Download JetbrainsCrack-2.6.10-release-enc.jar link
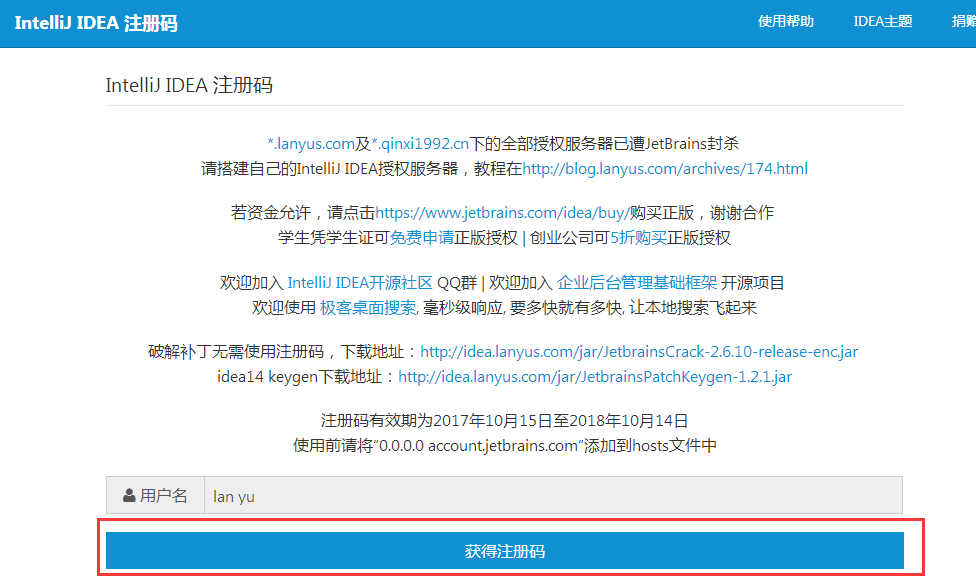Image resolution: width=976 pixels, height=584 pixels. [x=639, y=352]
